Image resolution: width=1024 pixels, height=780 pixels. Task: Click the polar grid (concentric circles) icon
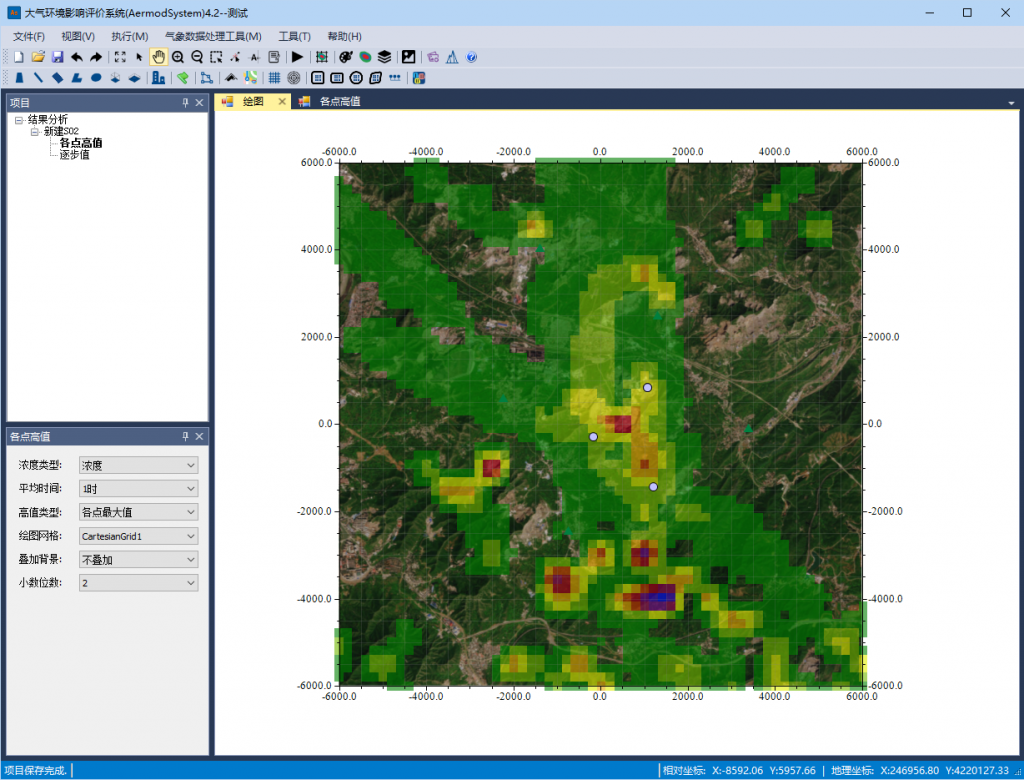pyautogui.click(x=293, y=77)
